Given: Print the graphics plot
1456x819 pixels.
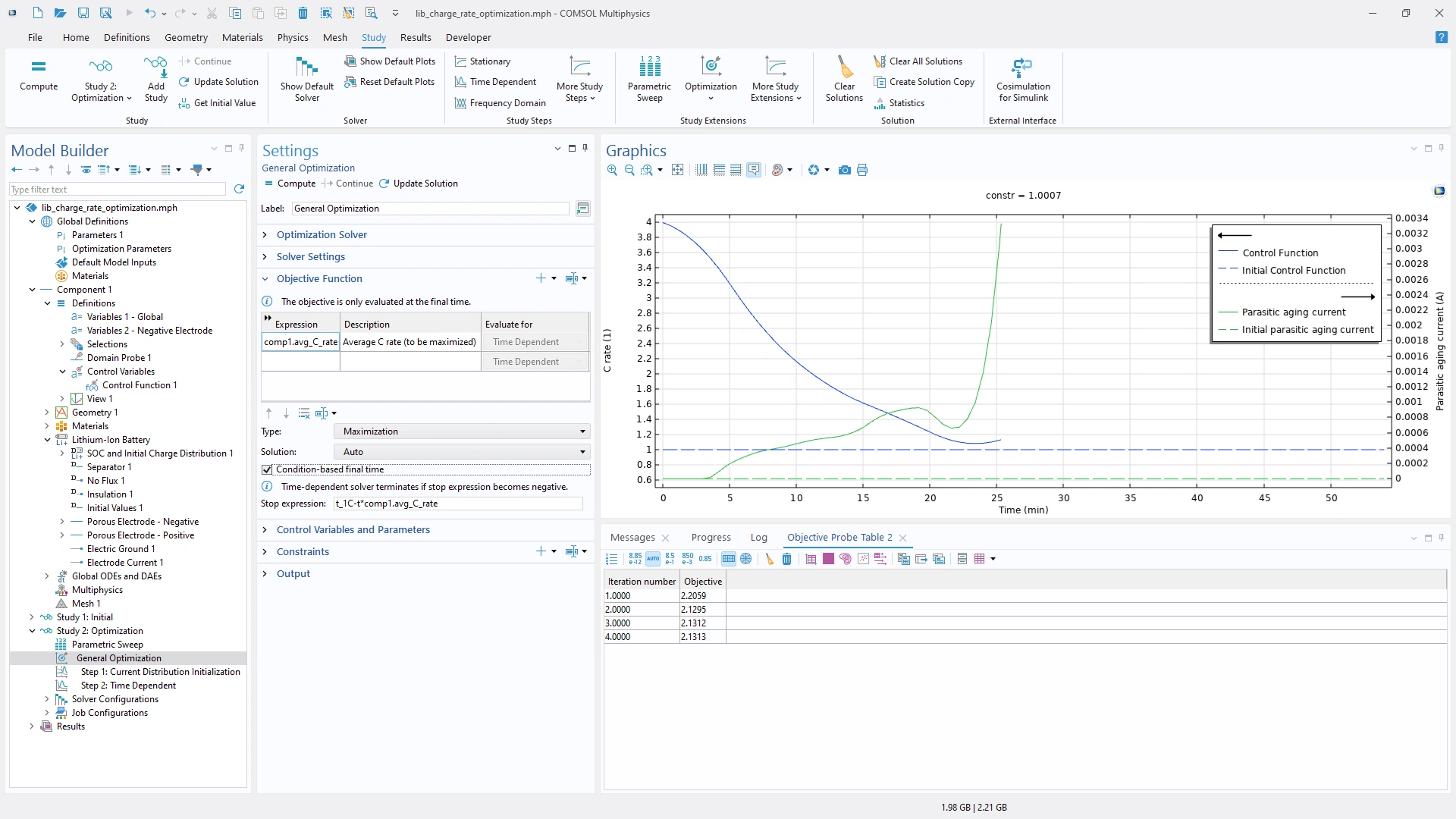Looking at the screenshot, I should (862, 171).
